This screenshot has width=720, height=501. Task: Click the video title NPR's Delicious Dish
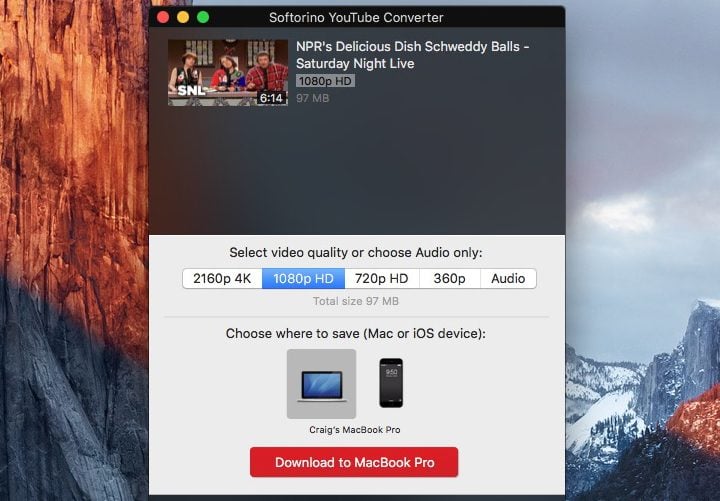point(412,55)
